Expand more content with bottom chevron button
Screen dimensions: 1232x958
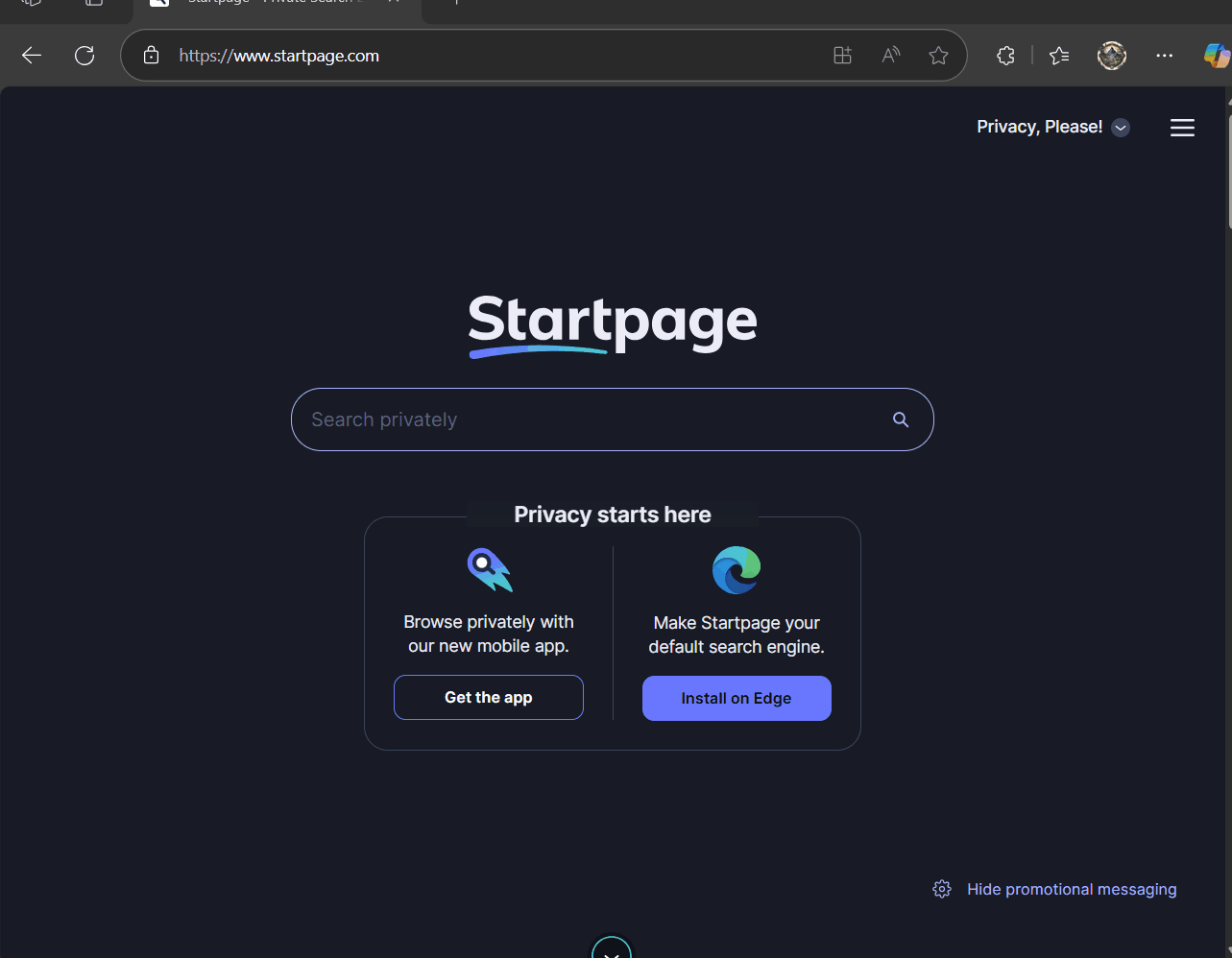tap(612, 947)
